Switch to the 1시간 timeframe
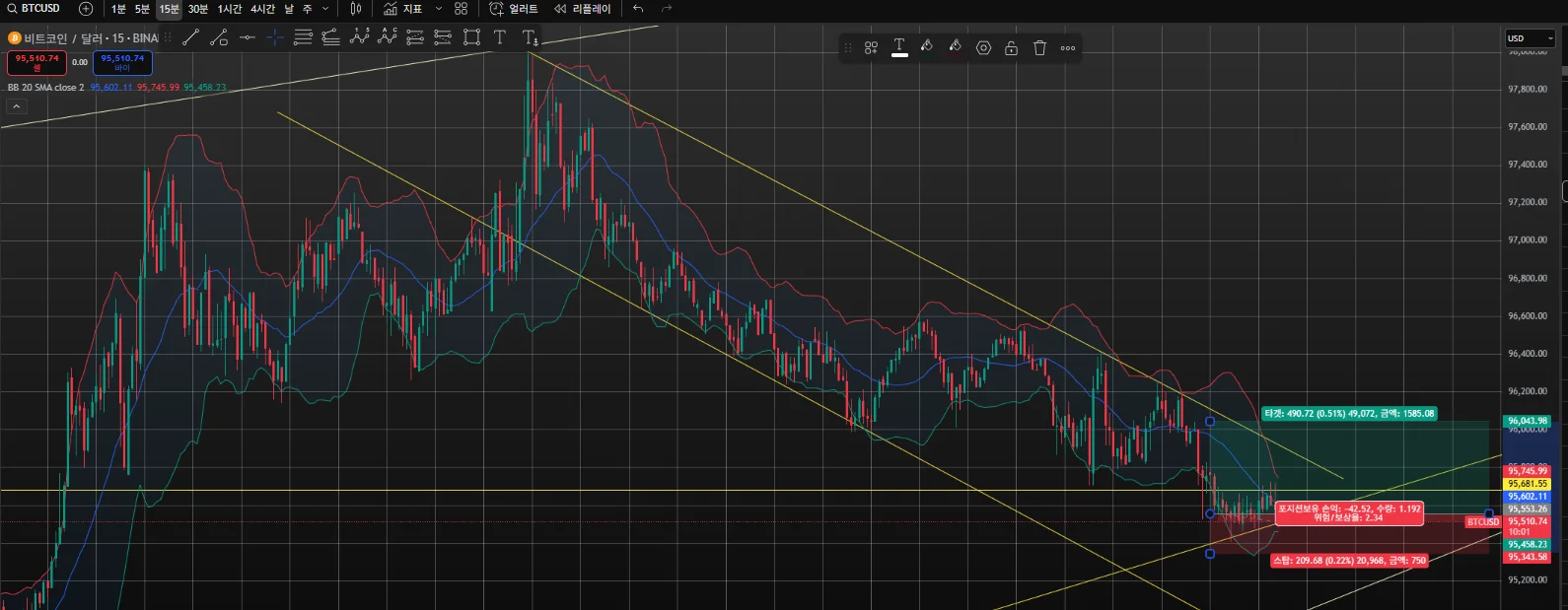Viewport: 1568px width, 610px height. [230, 9]
